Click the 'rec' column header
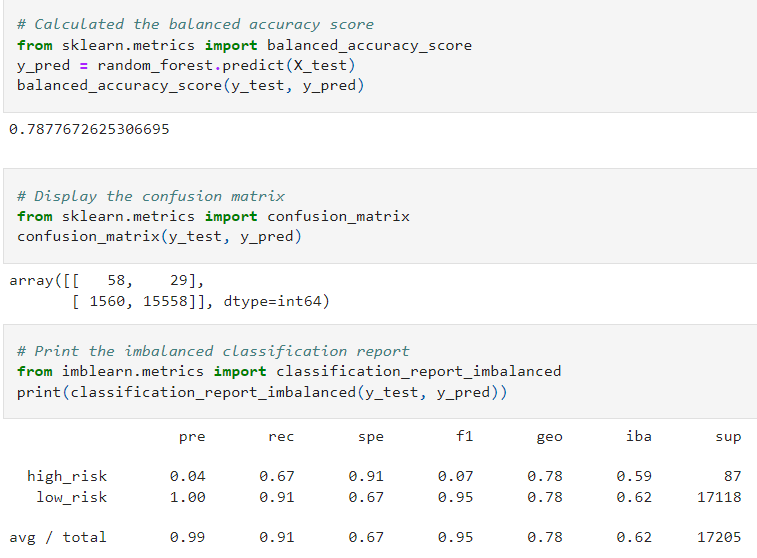The width and height of the screenshot is (757, 558). tap(281, 437)
